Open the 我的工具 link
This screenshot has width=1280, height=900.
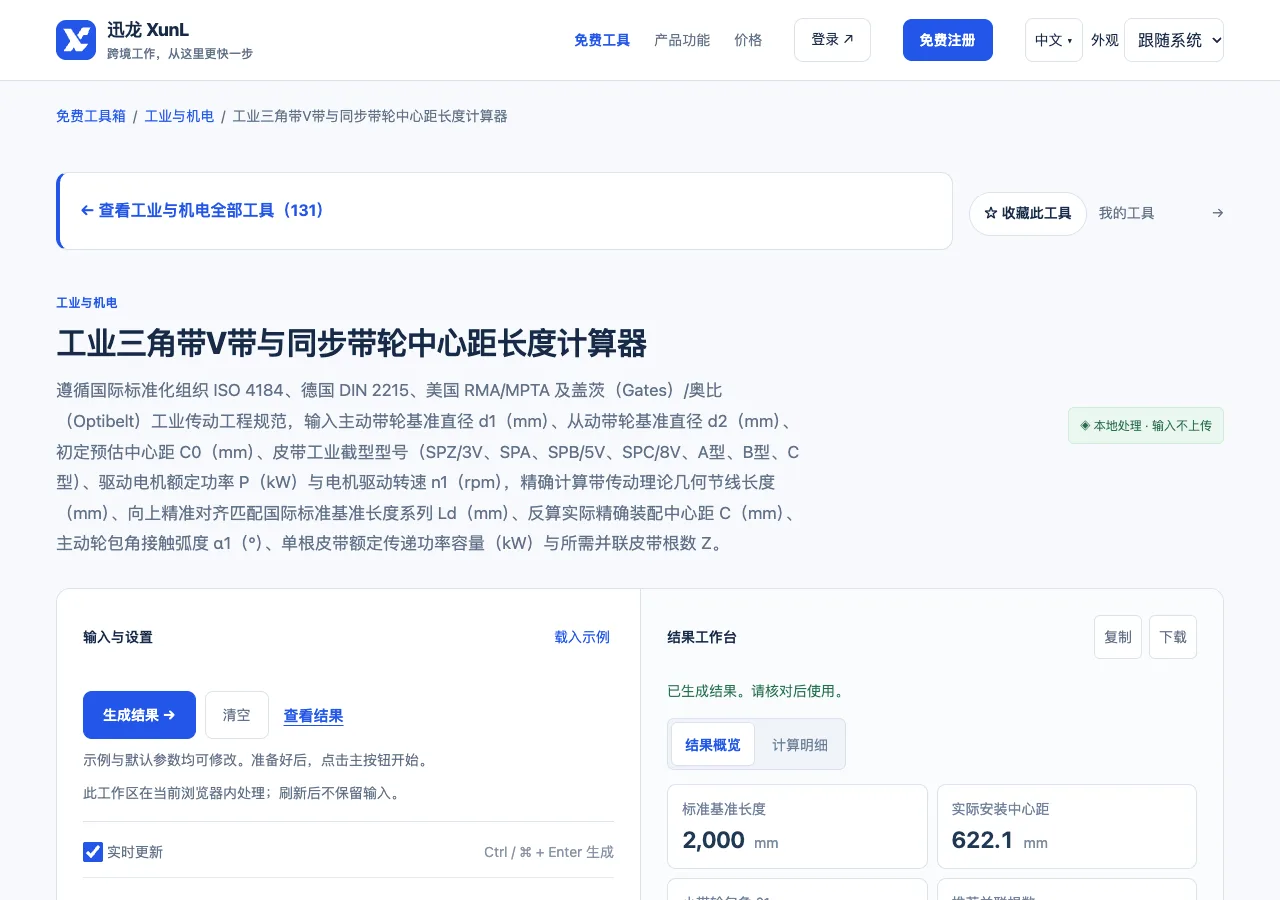click(x=1126, y=213)
